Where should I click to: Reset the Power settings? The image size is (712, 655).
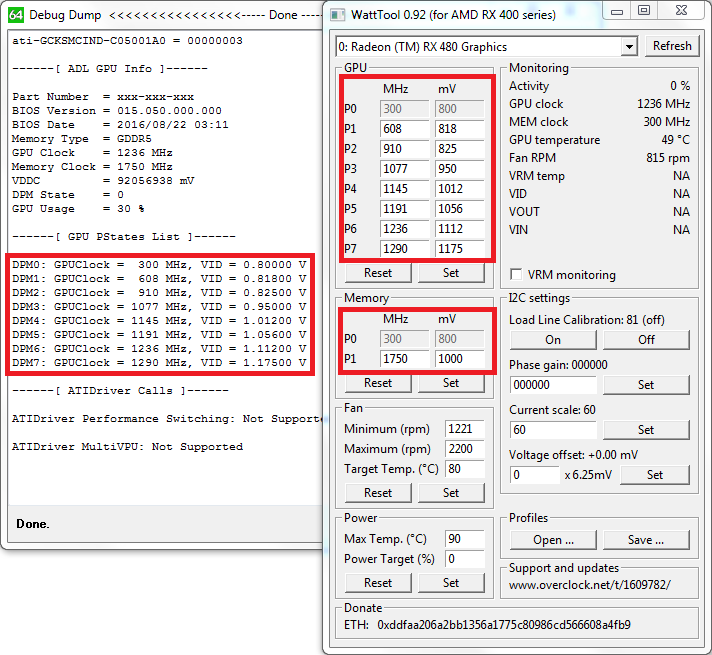click(x=378, y=583)
